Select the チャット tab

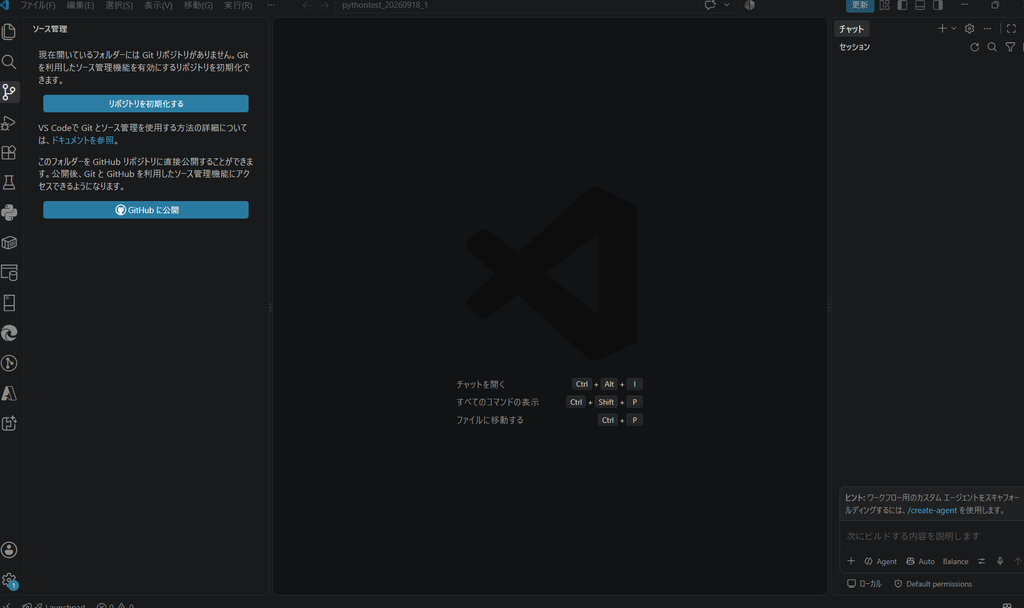click(x=851, y=29)
